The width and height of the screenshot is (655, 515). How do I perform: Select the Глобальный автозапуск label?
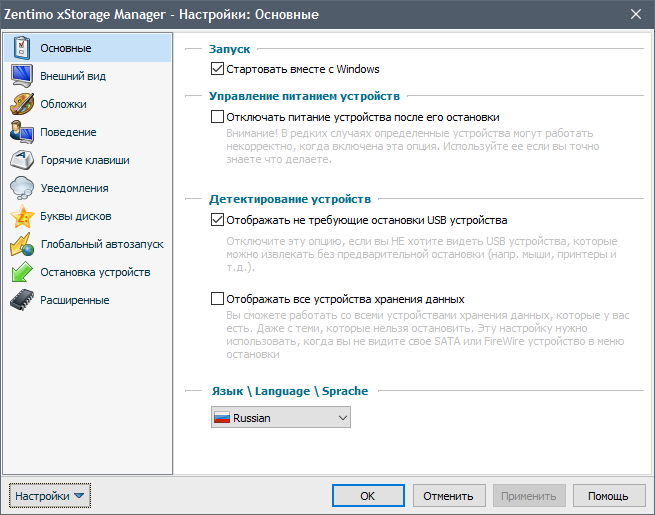tap(102, 244)
